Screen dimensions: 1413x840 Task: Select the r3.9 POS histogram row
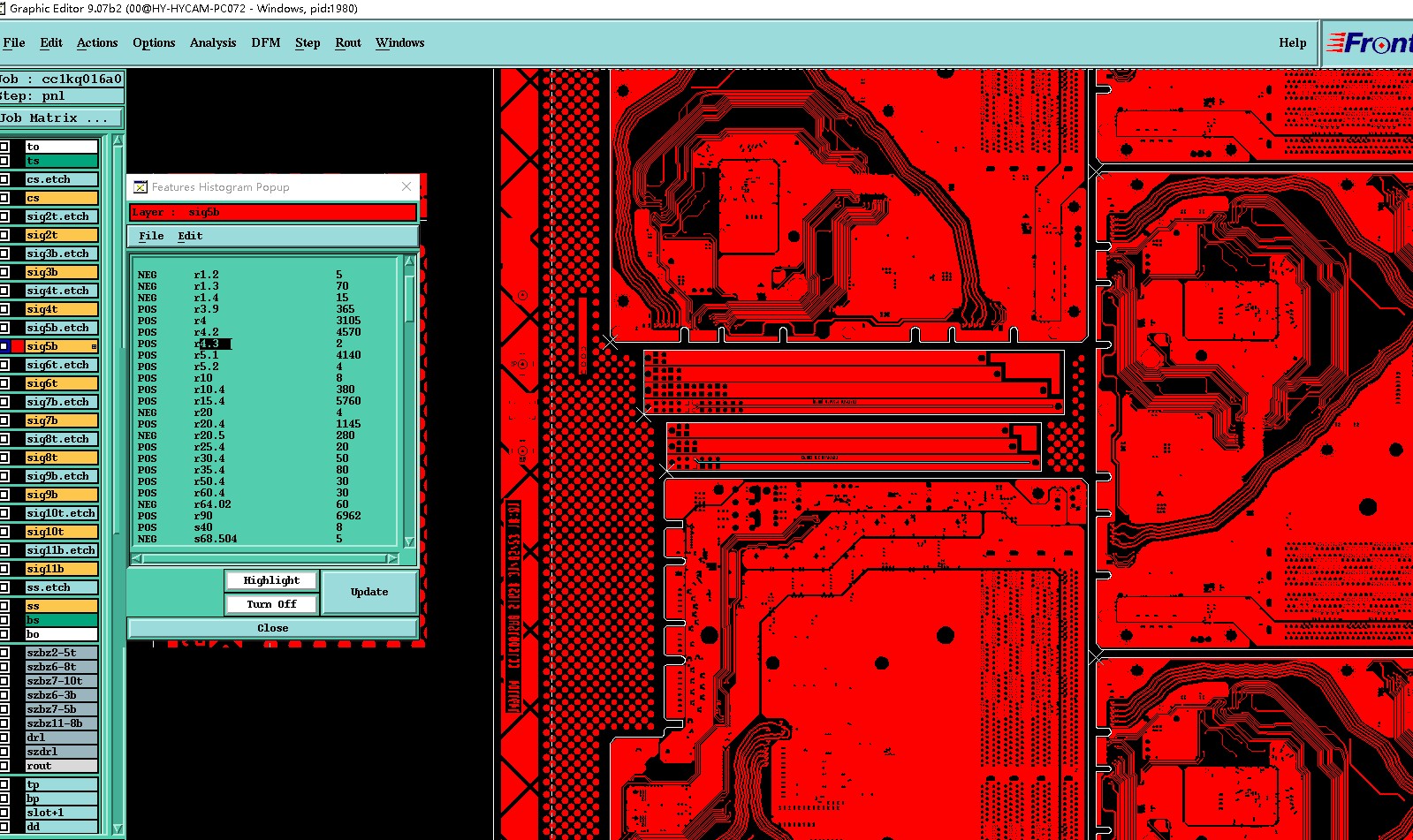tap(265, 309)
